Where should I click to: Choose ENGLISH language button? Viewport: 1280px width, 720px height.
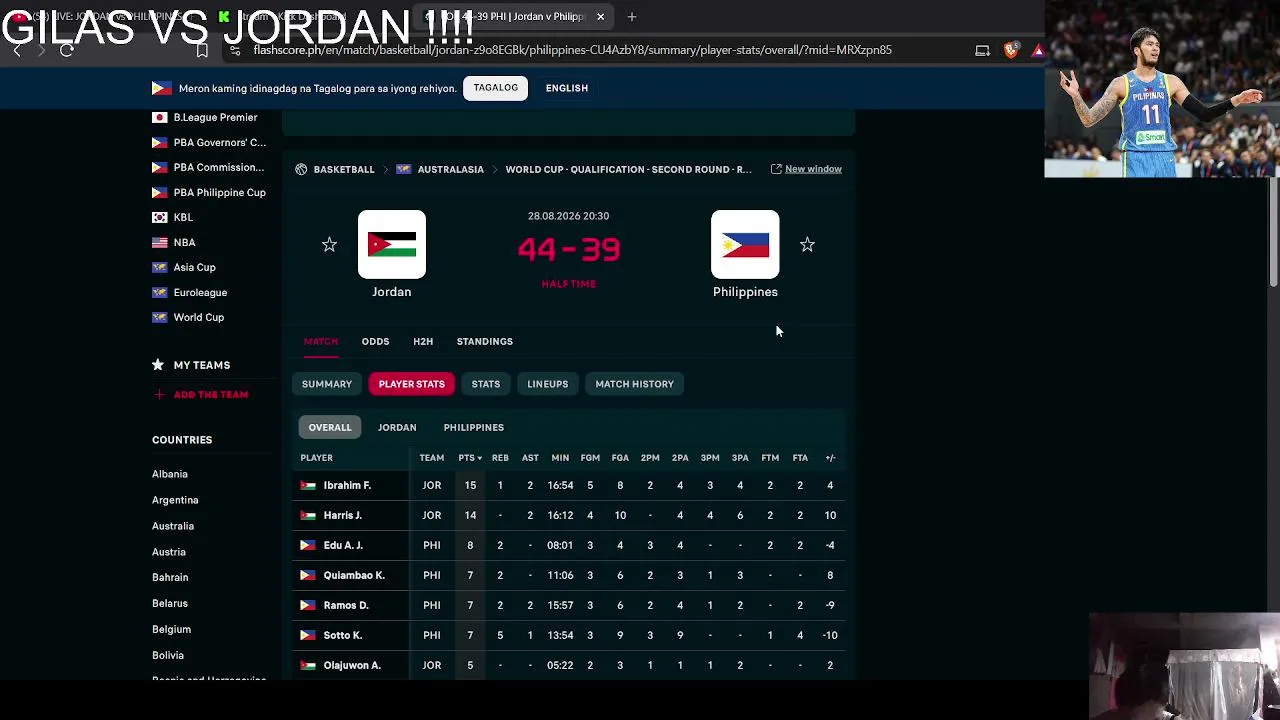coord(567,88)
